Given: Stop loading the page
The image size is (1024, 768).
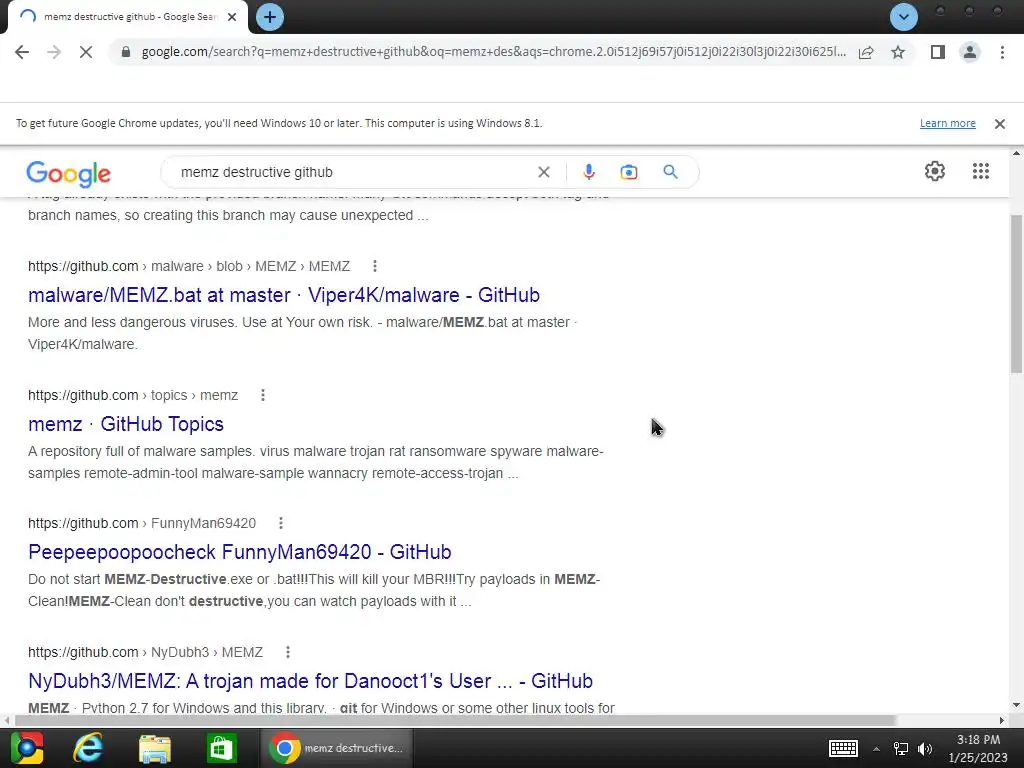Looking at the screenshot, I should (86, 52).
